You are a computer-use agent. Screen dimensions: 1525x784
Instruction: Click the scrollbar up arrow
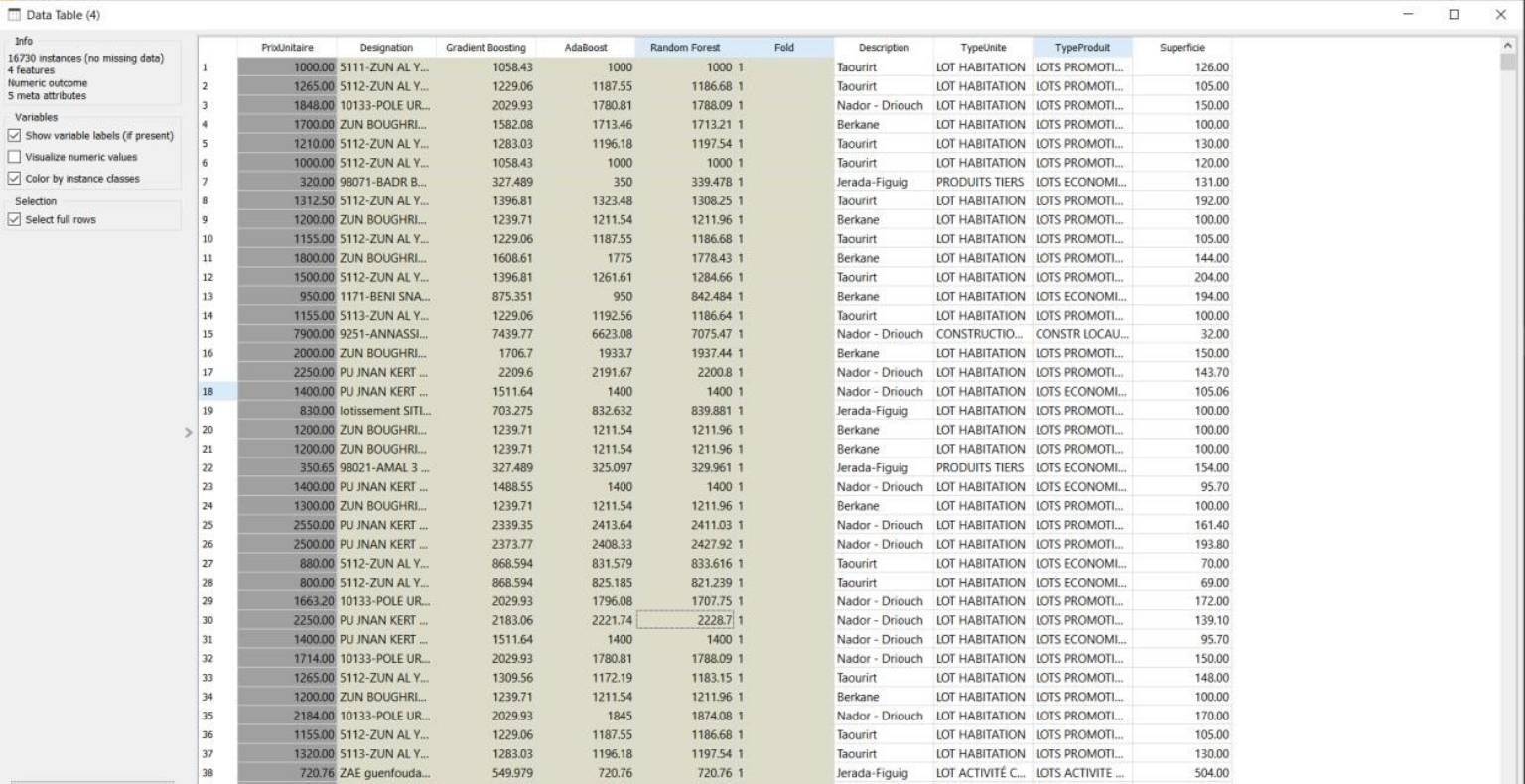[x=1509, y=45]
